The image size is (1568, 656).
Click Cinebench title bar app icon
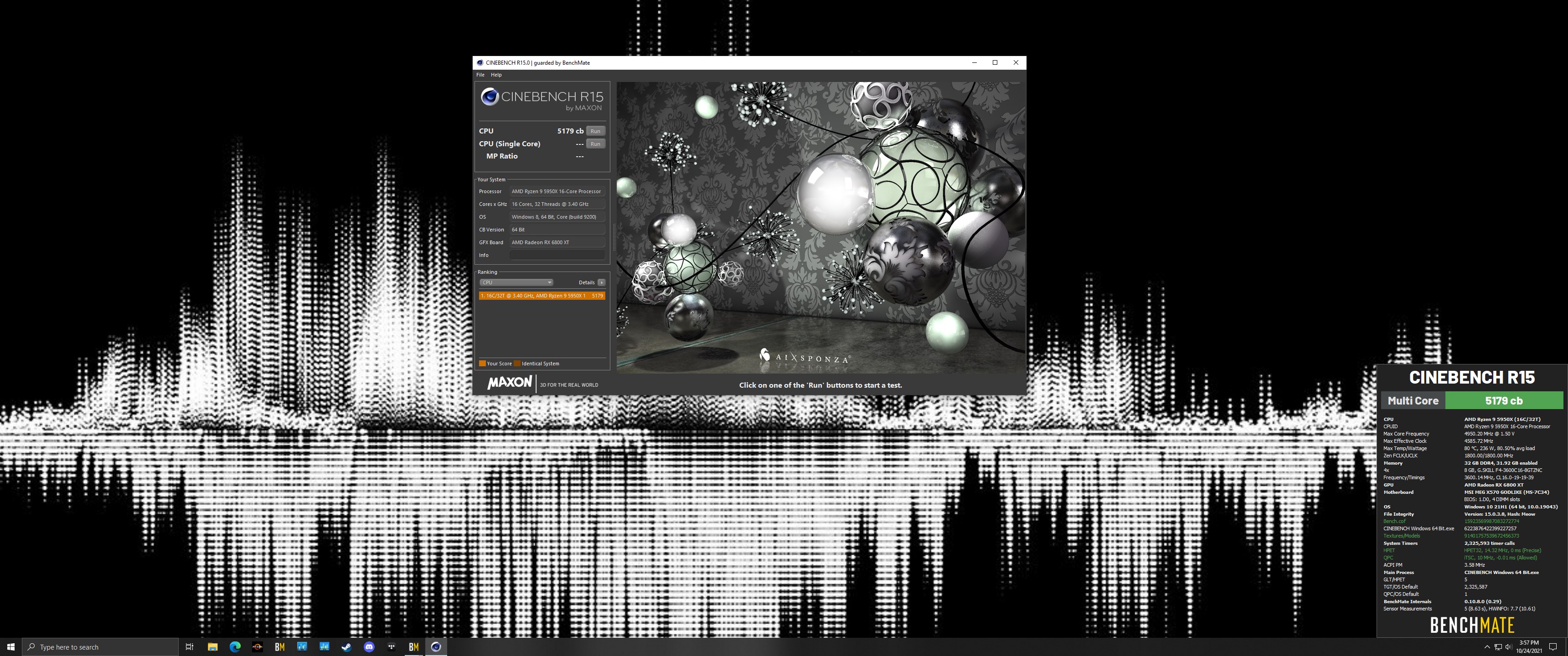[480, 63]
